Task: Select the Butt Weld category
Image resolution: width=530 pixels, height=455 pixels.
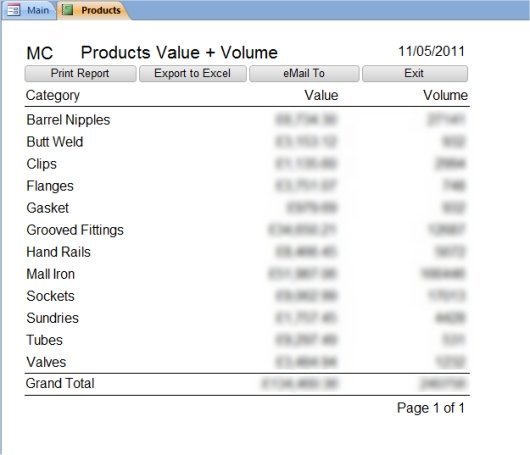Action: tap(55, 142)
